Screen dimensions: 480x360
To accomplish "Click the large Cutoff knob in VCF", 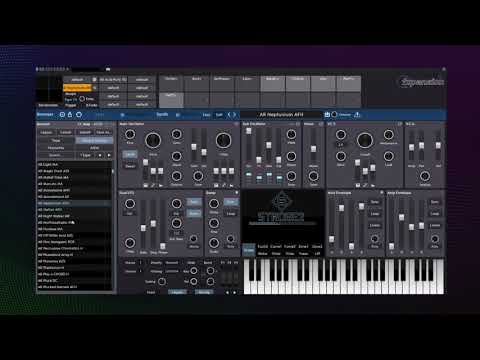I will (365, 140).
